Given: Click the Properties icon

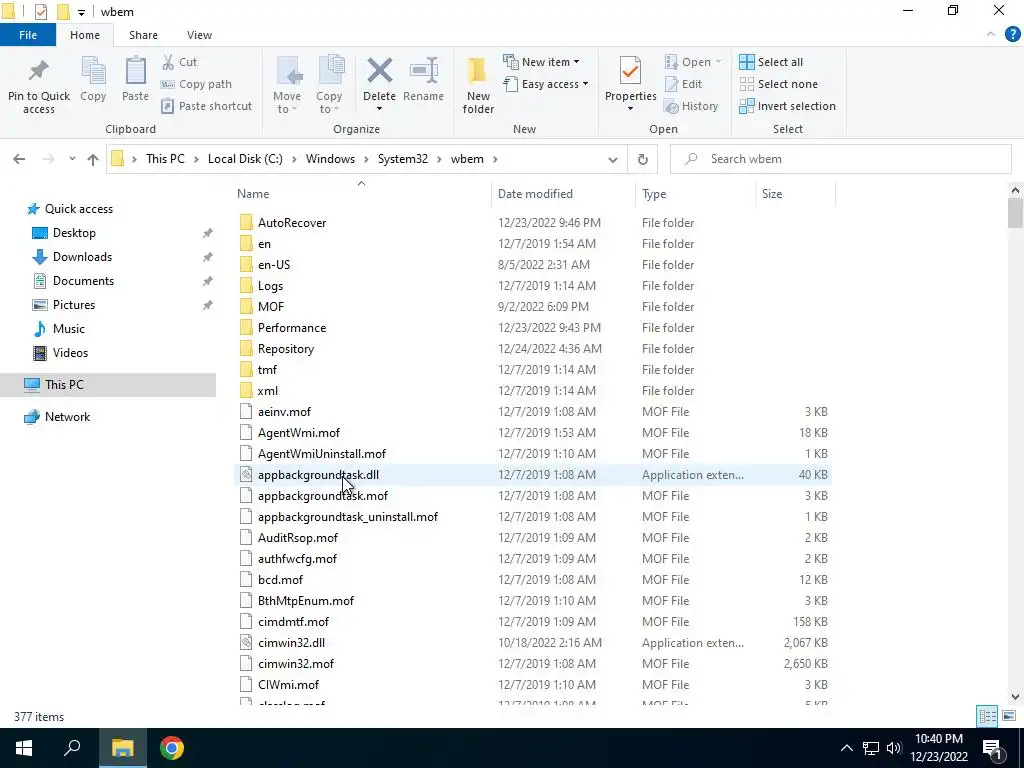Looking at the screenshot, I should pyautogui.click(x=630, y=71).
